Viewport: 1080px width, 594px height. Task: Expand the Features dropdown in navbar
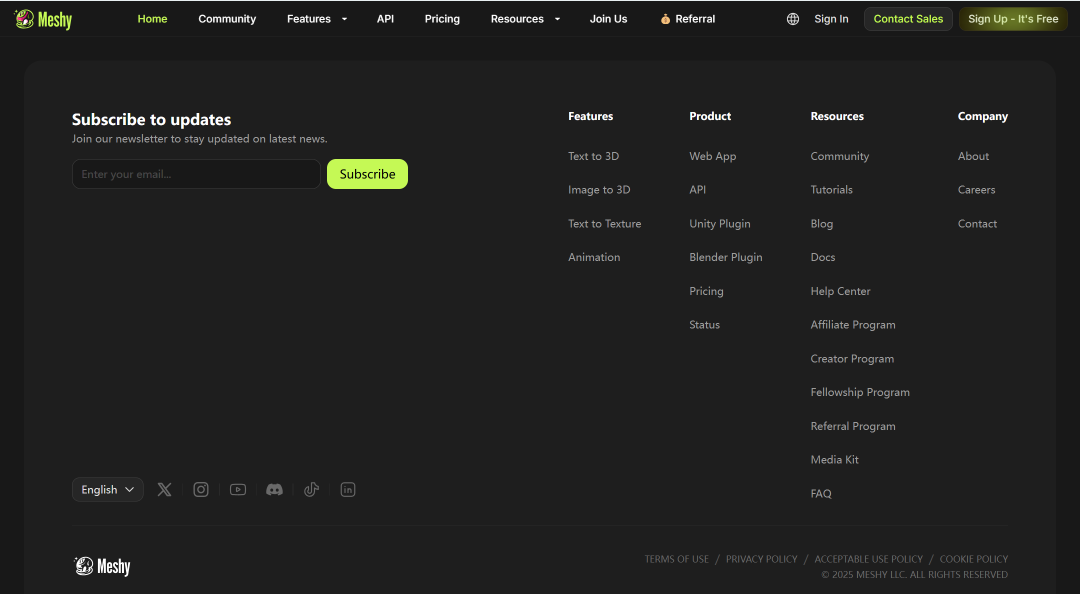317,19
